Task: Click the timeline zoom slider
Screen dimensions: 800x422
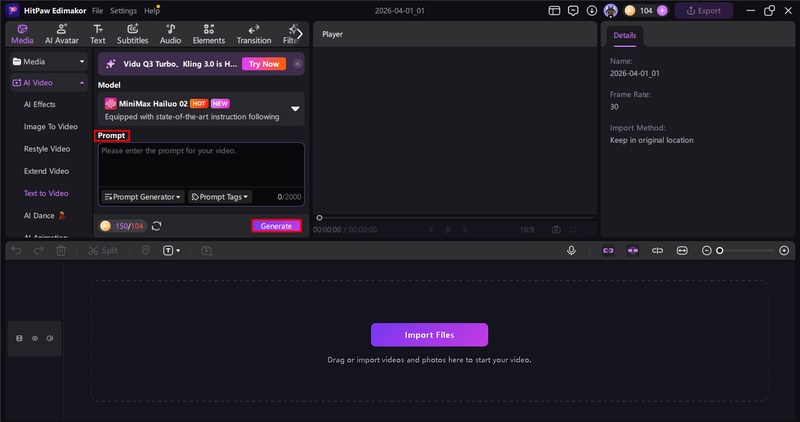Action: coord(747,251)
